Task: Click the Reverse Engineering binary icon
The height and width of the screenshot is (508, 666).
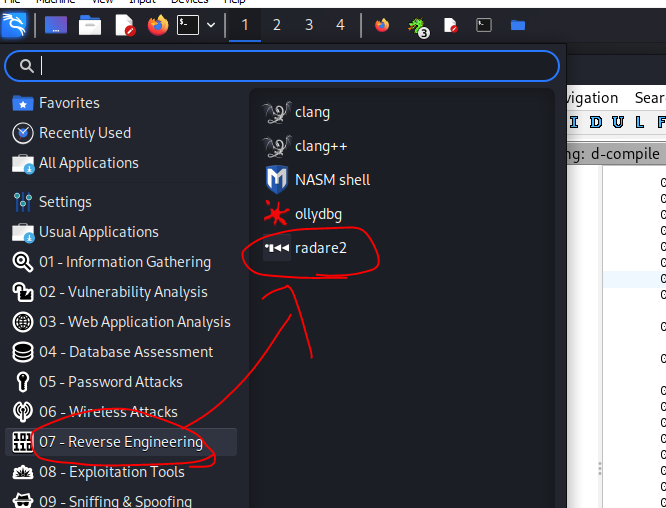Action: coord(23,442)
